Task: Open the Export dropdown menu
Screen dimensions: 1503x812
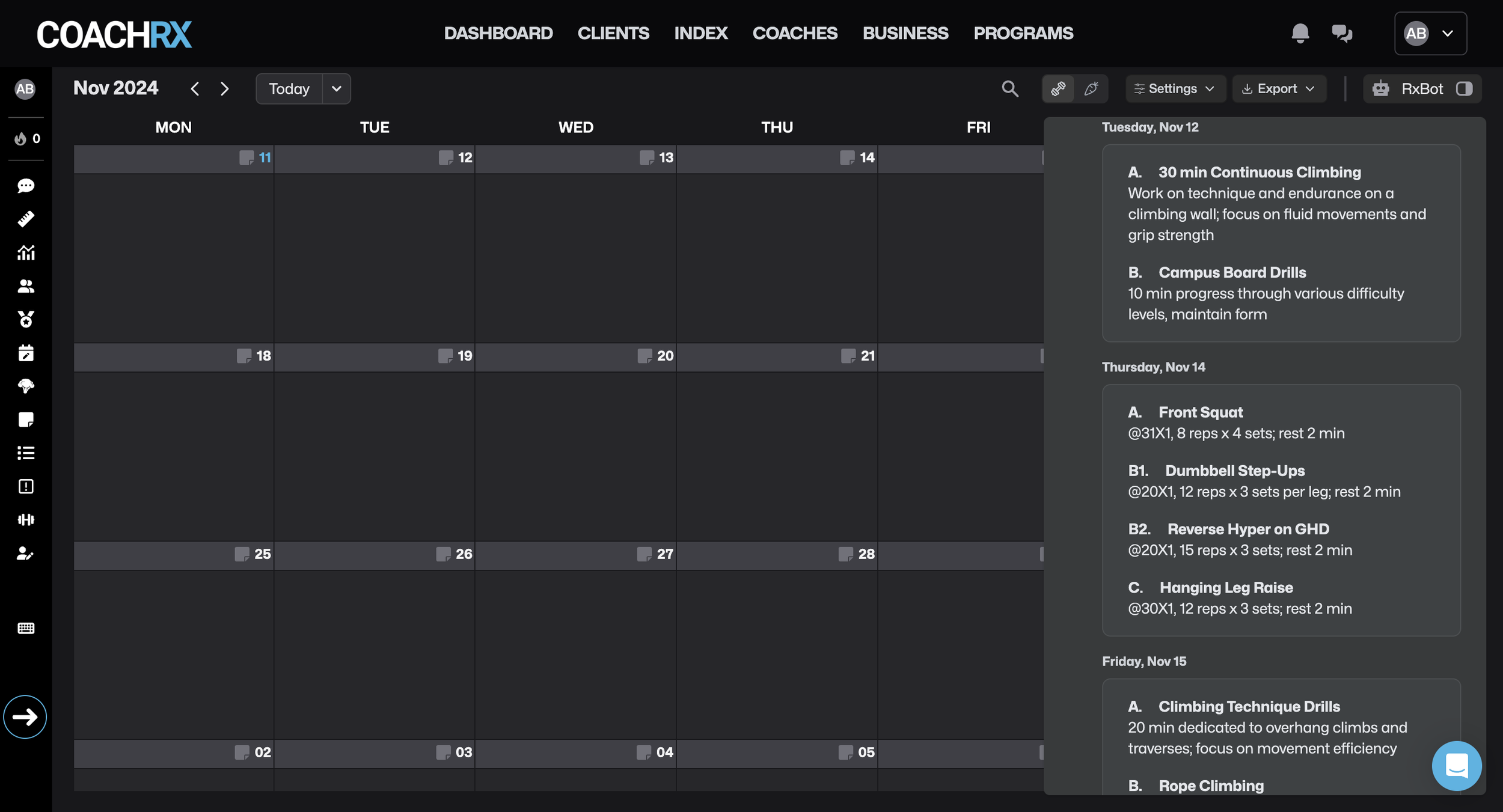Action: pyautogui.click(x=1279, y=89)
